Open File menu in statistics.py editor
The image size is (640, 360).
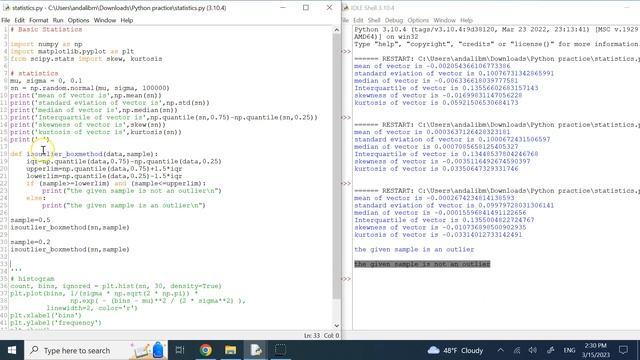coord(6,20)
